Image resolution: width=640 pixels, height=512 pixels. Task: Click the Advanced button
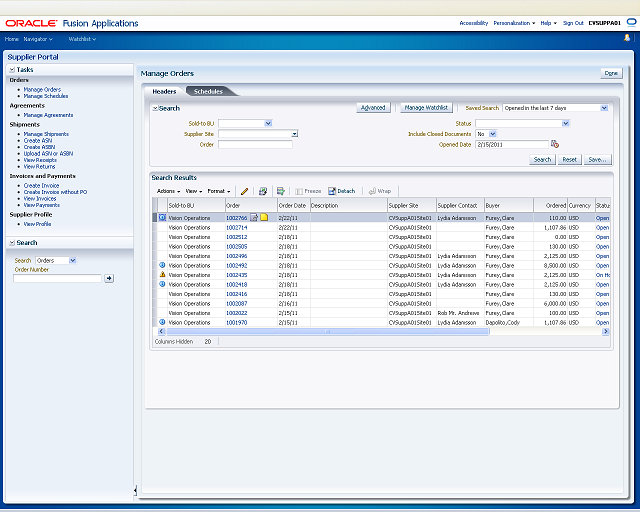[x=373, y=108]
